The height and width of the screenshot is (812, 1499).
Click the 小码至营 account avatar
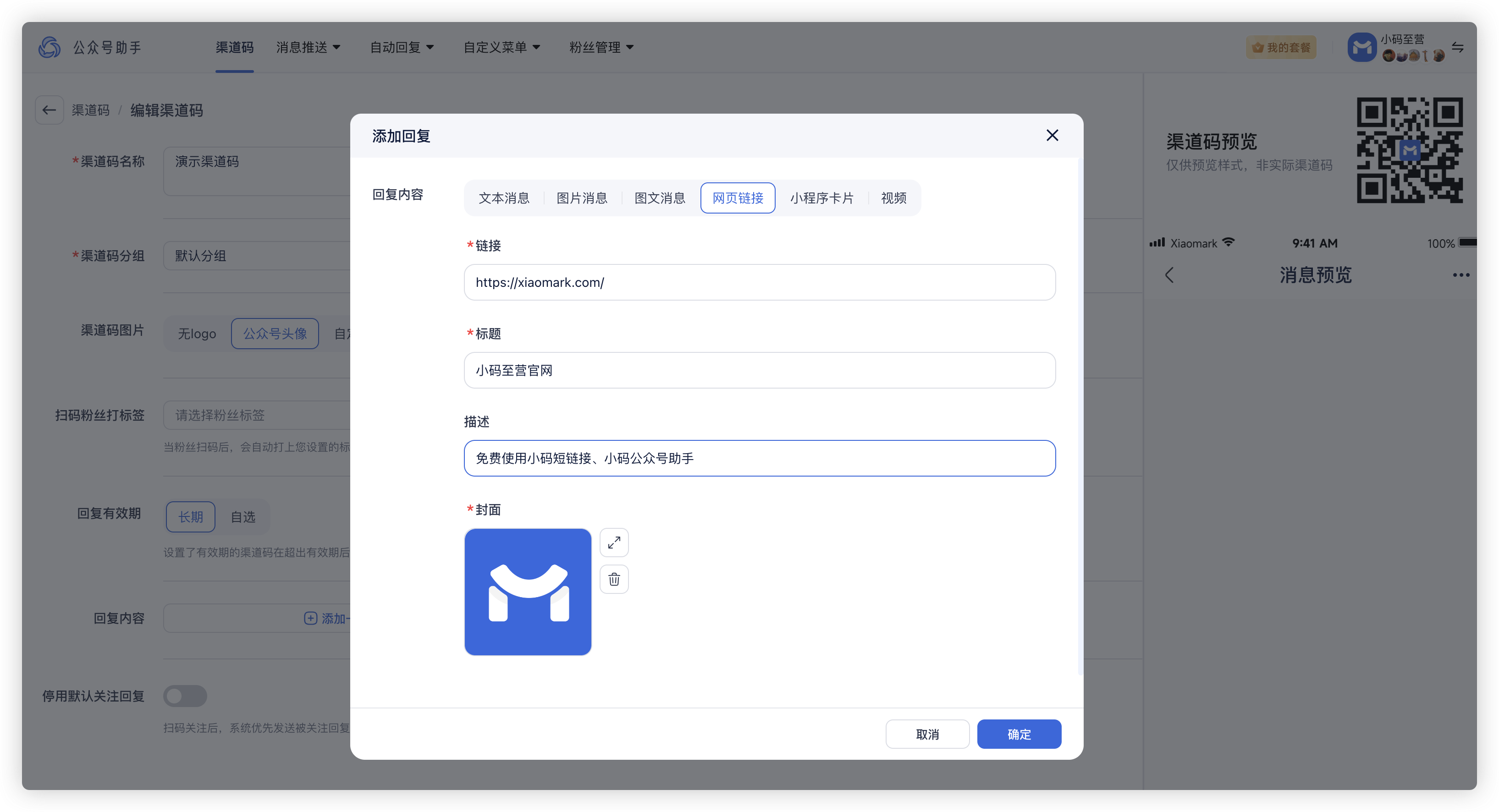point(1361,47)
